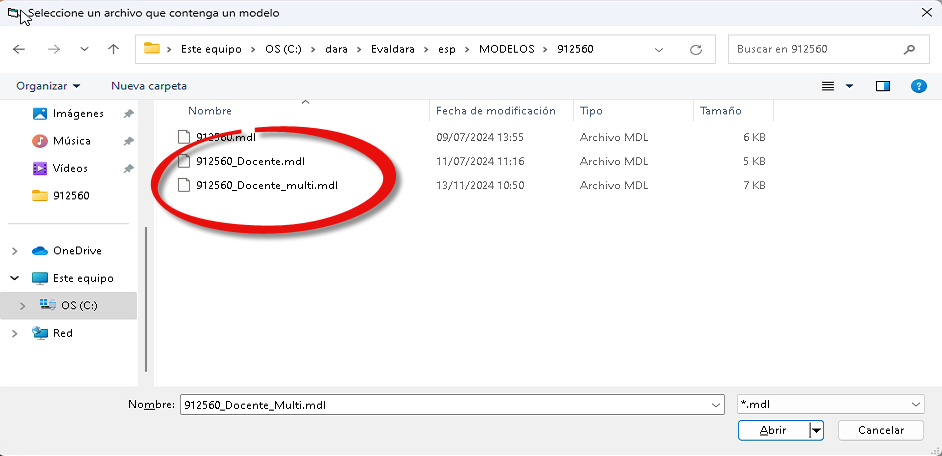Select Red in navigation pane
The width and height of the screenshot is (942, 456).
62,333
